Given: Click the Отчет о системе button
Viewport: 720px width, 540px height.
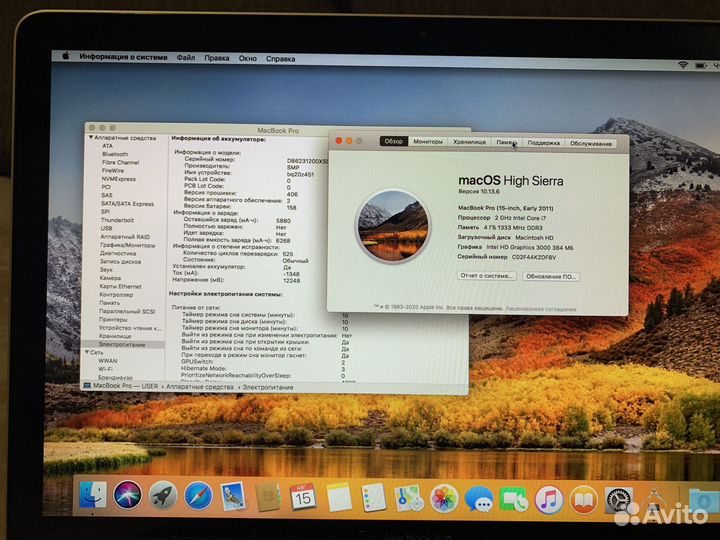Looking at the screenshot, I should tap(486, 276).
